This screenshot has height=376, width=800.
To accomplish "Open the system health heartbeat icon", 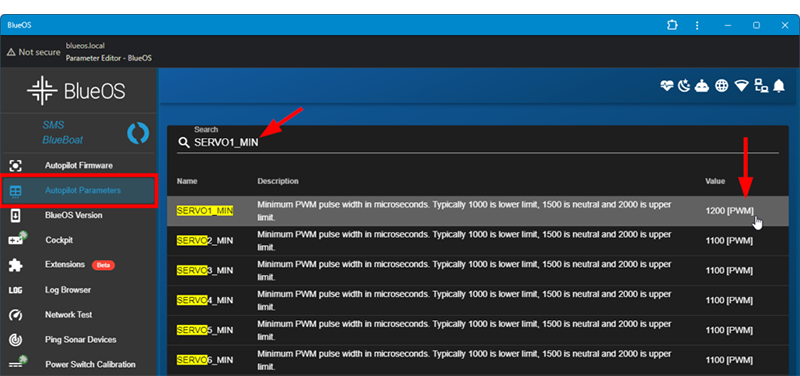I will click(667, 86).
